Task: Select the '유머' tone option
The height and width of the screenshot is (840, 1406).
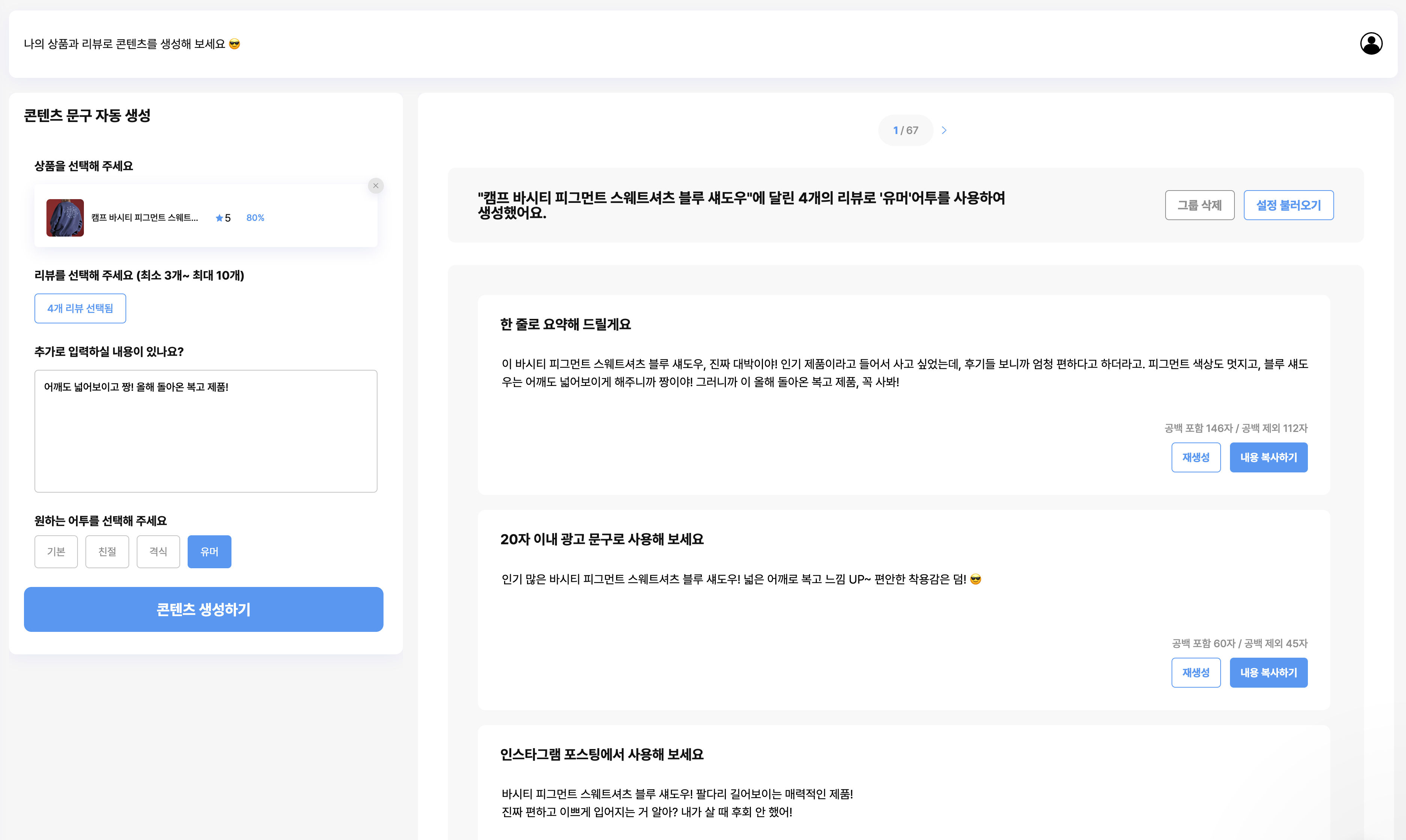Action: (209, 551)
